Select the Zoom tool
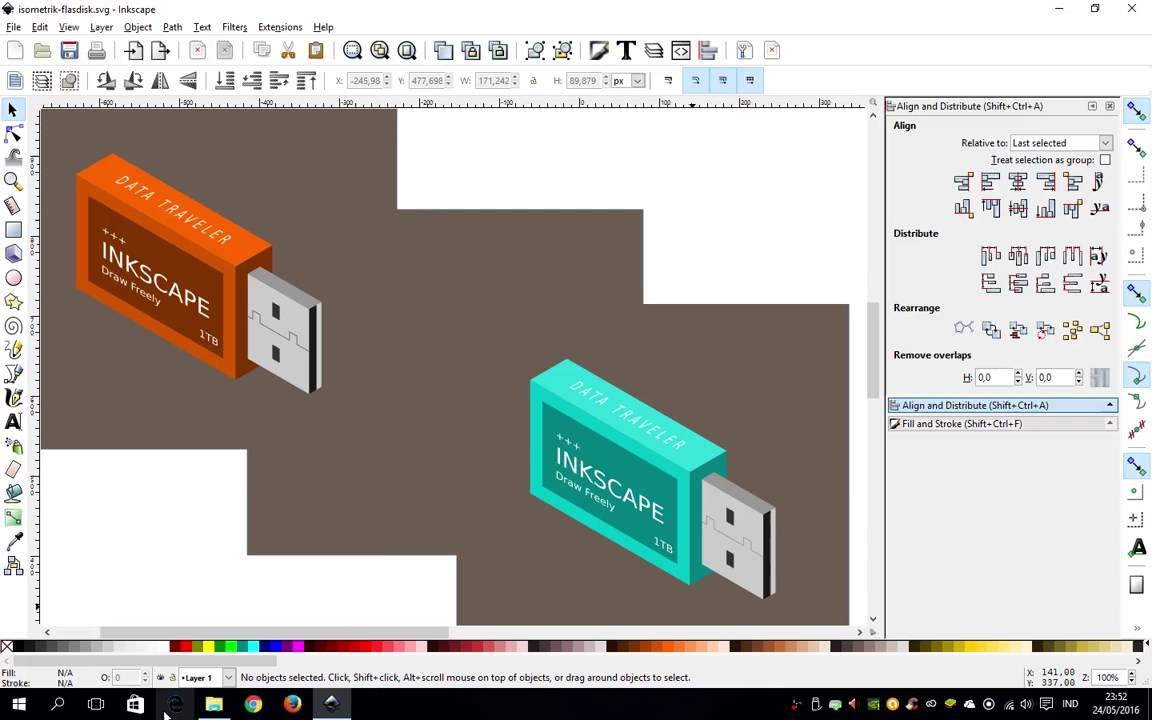Viewport: 1152px width, 720px height. [14, 181]
